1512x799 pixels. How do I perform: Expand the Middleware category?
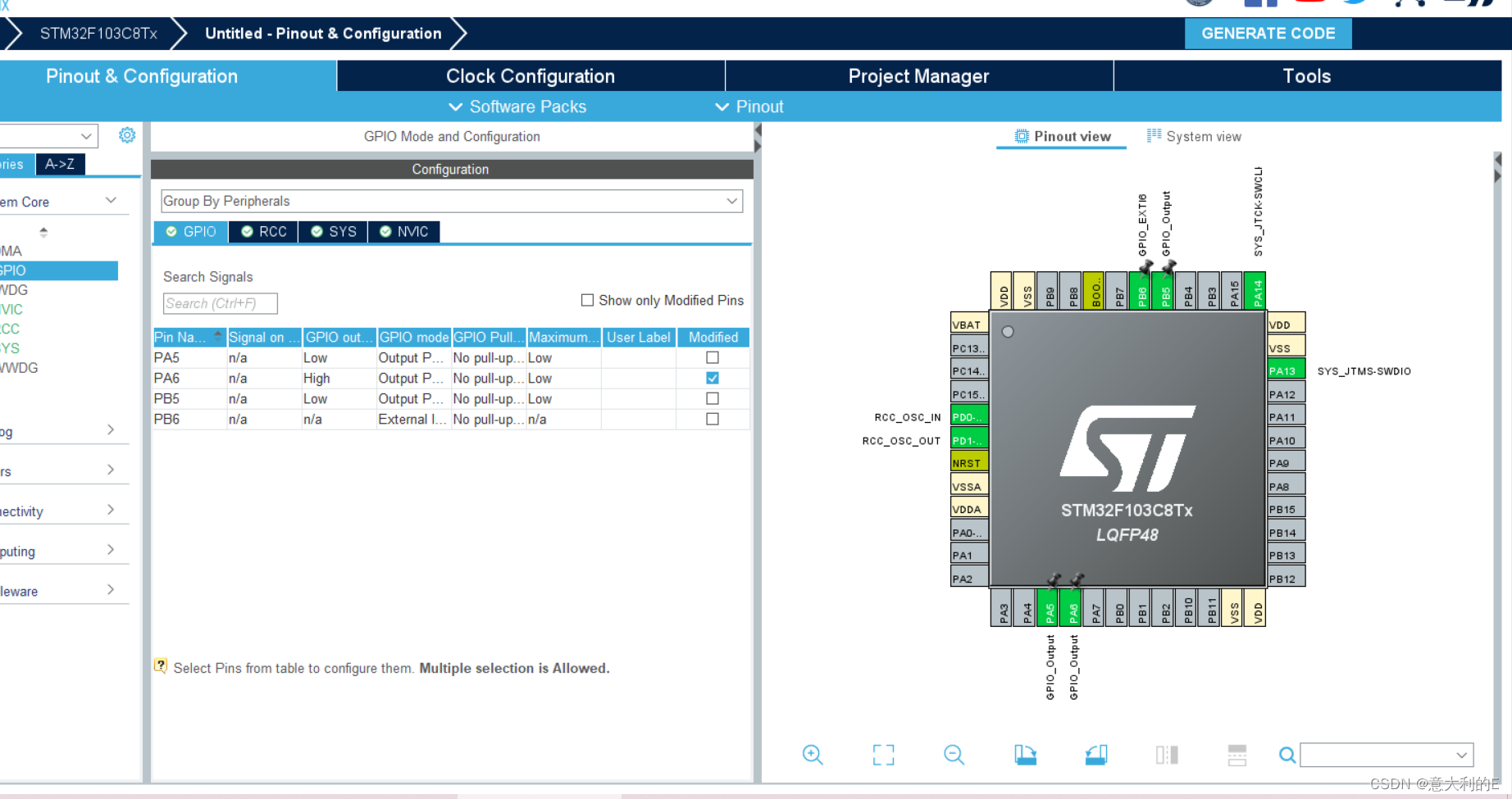point(111,590)
